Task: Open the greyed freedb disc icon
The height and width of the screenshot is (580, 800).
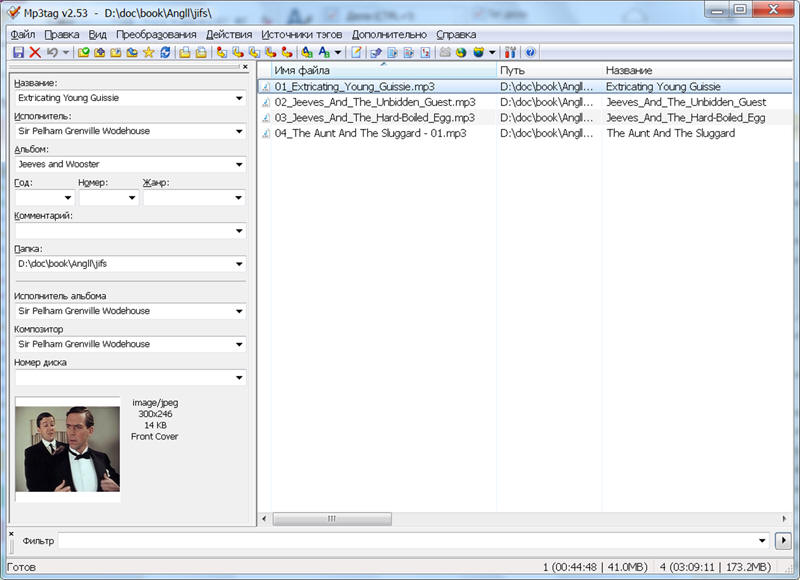Action: pos(445,52)
